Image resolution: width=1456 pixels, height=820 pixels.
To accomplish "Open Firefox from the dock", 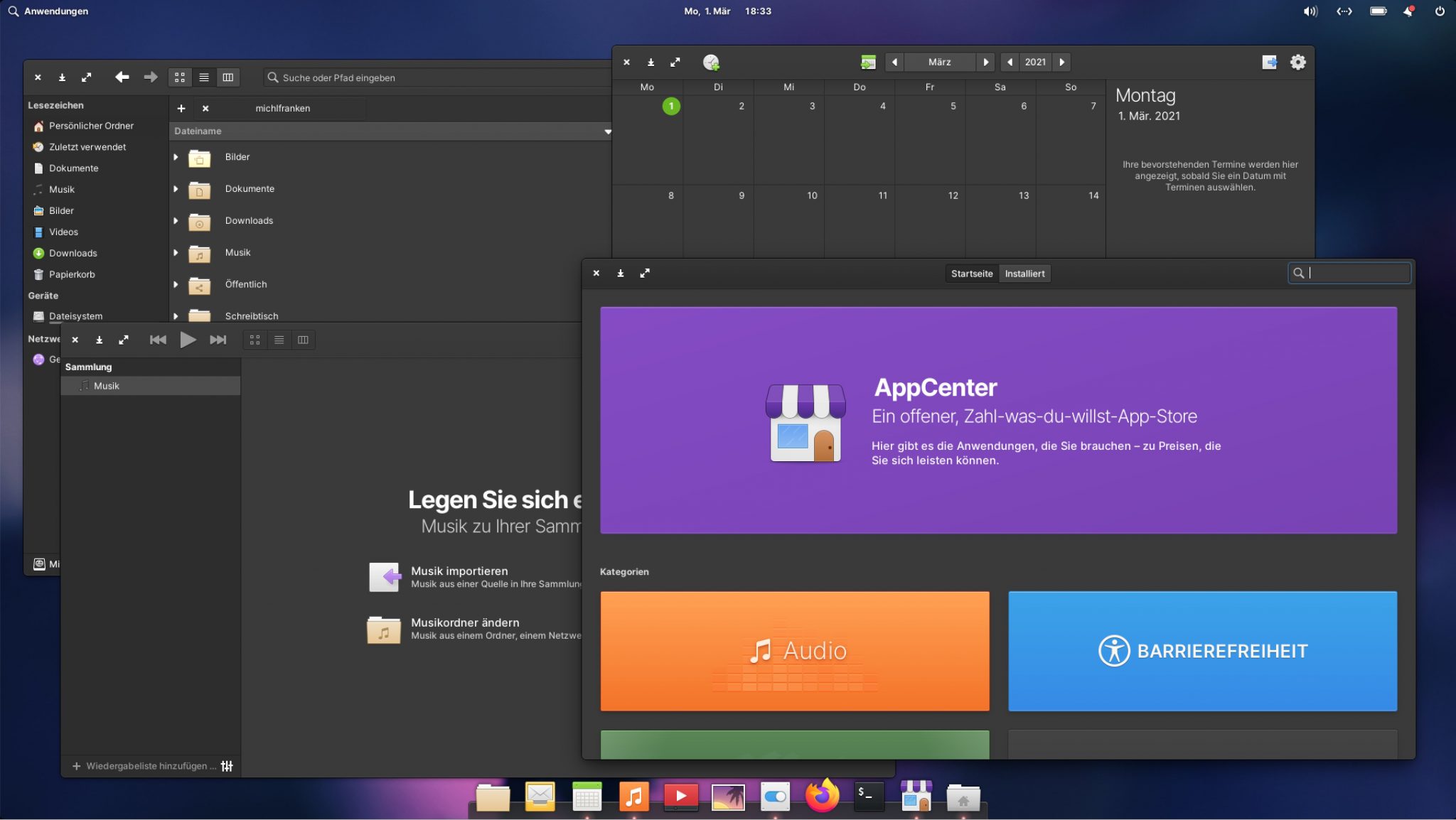I will 822,796.
